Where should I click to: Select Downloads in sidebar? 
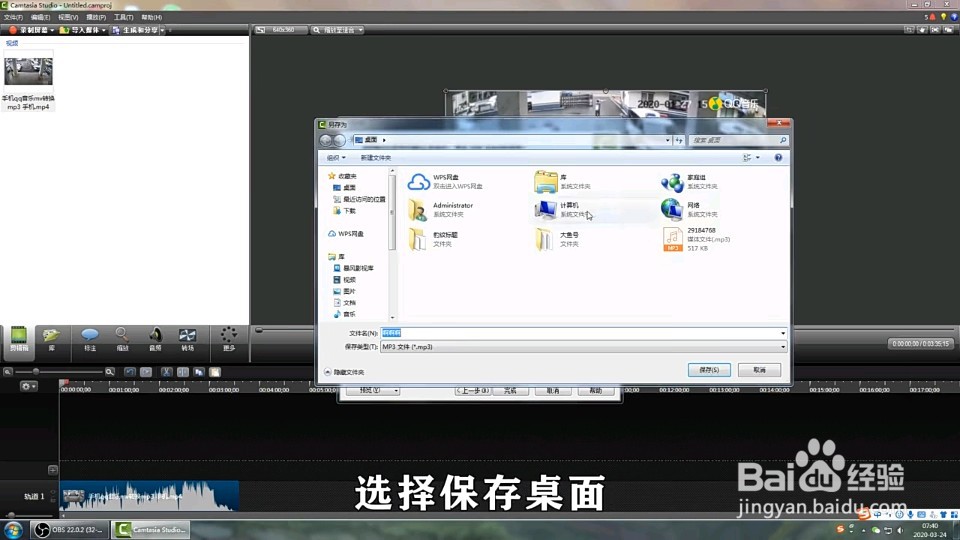click(345, 211)
